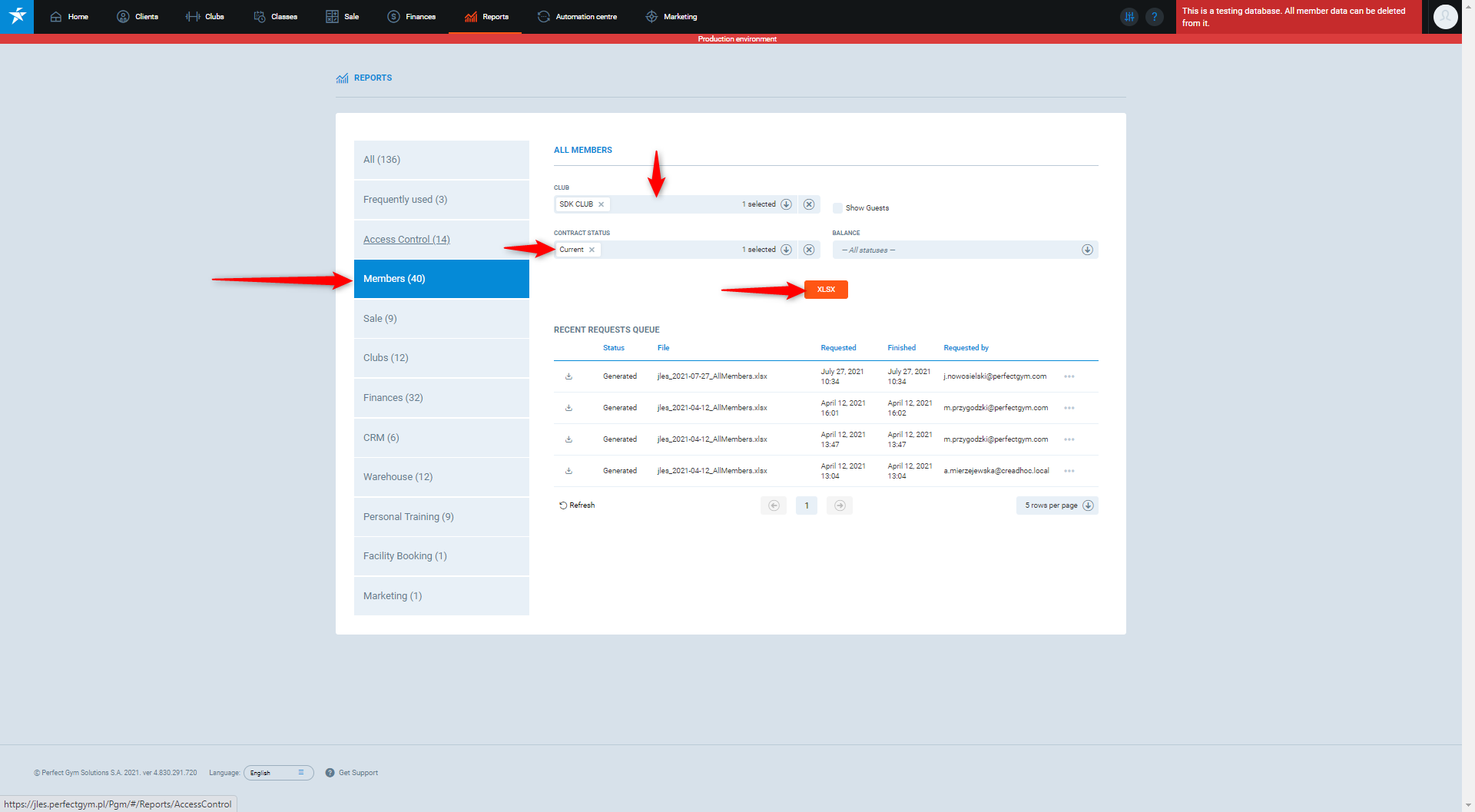This screenshot has height=812, width=1475.
Task: Click the Perfect Gym star logo
Action: pos(17,16)
